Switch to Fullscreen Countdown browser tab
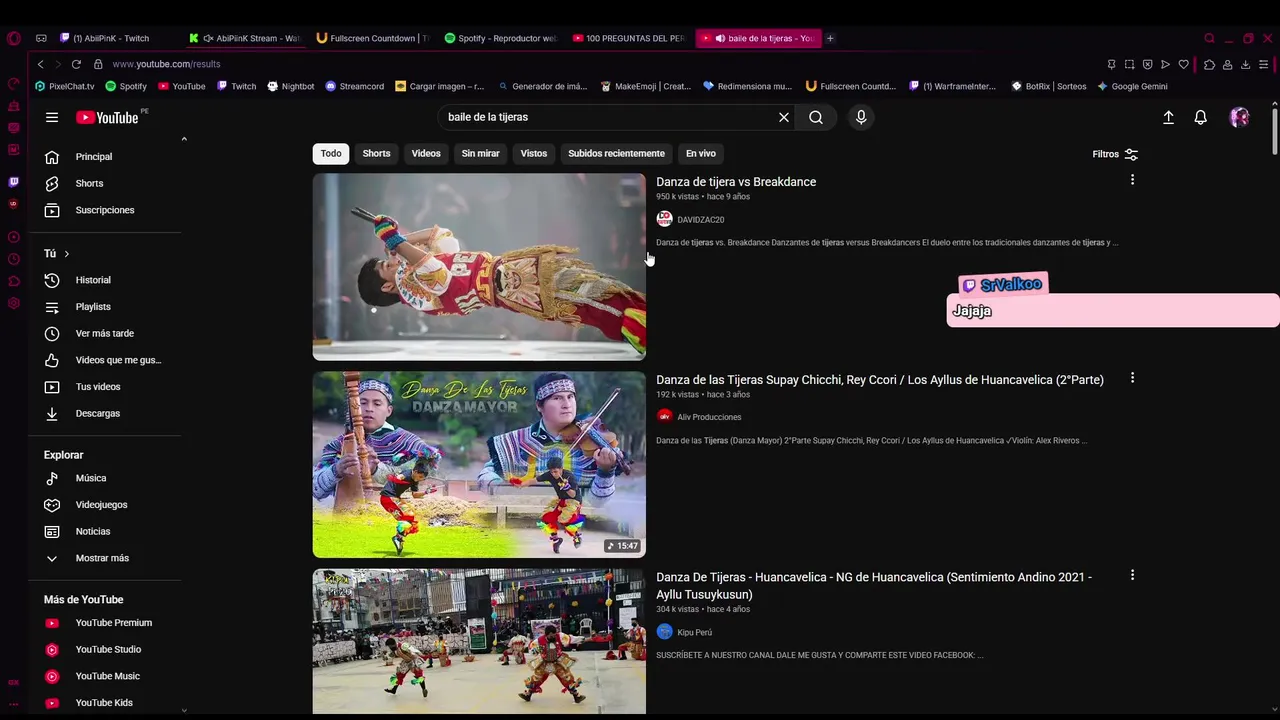1280x720 pixels. click(372, 38)
